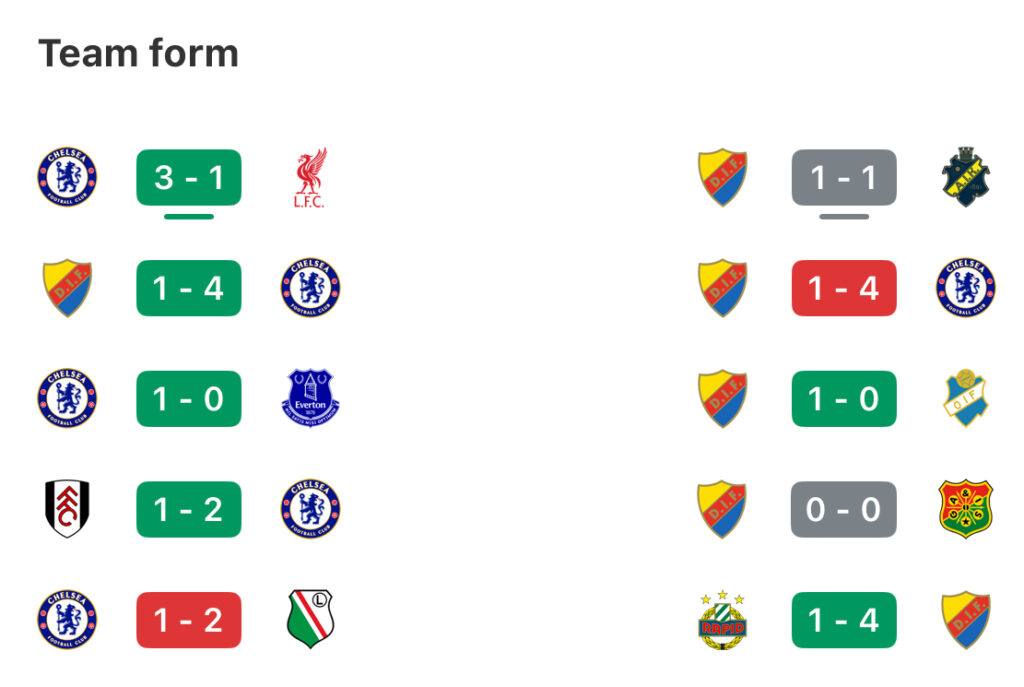The height and width of the screenshot is (687, 1024).
Task: Click the Team form heading
Action: click(x=138, y=53)
